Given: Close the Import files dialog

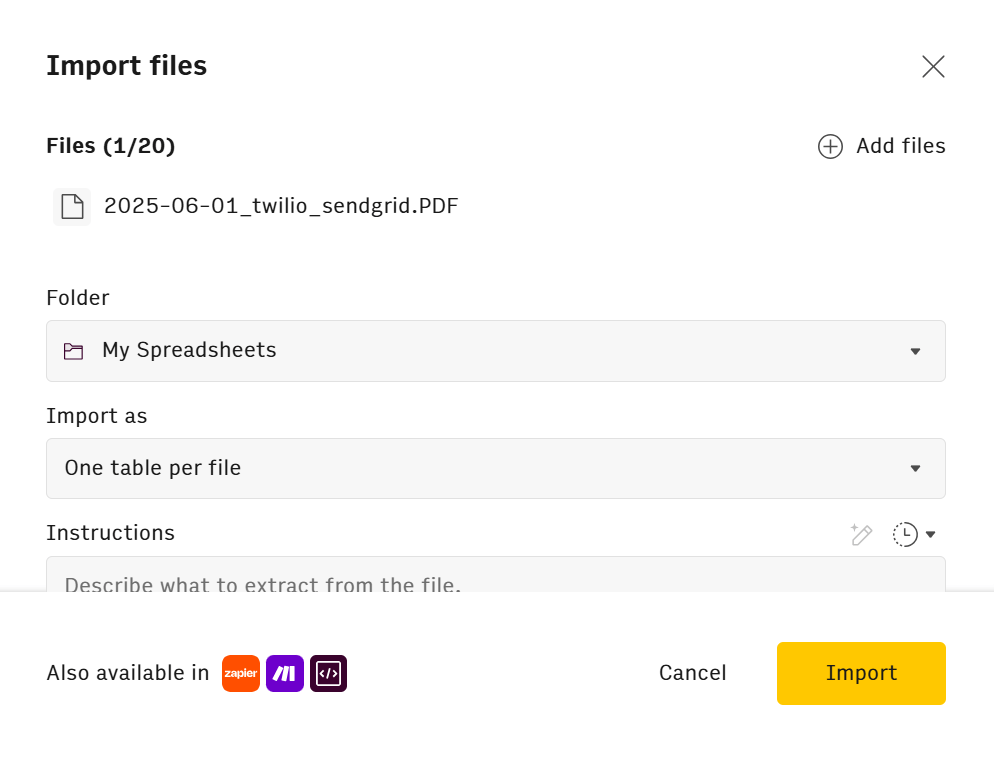Looking at the screenshot, I should click(932, 66).
